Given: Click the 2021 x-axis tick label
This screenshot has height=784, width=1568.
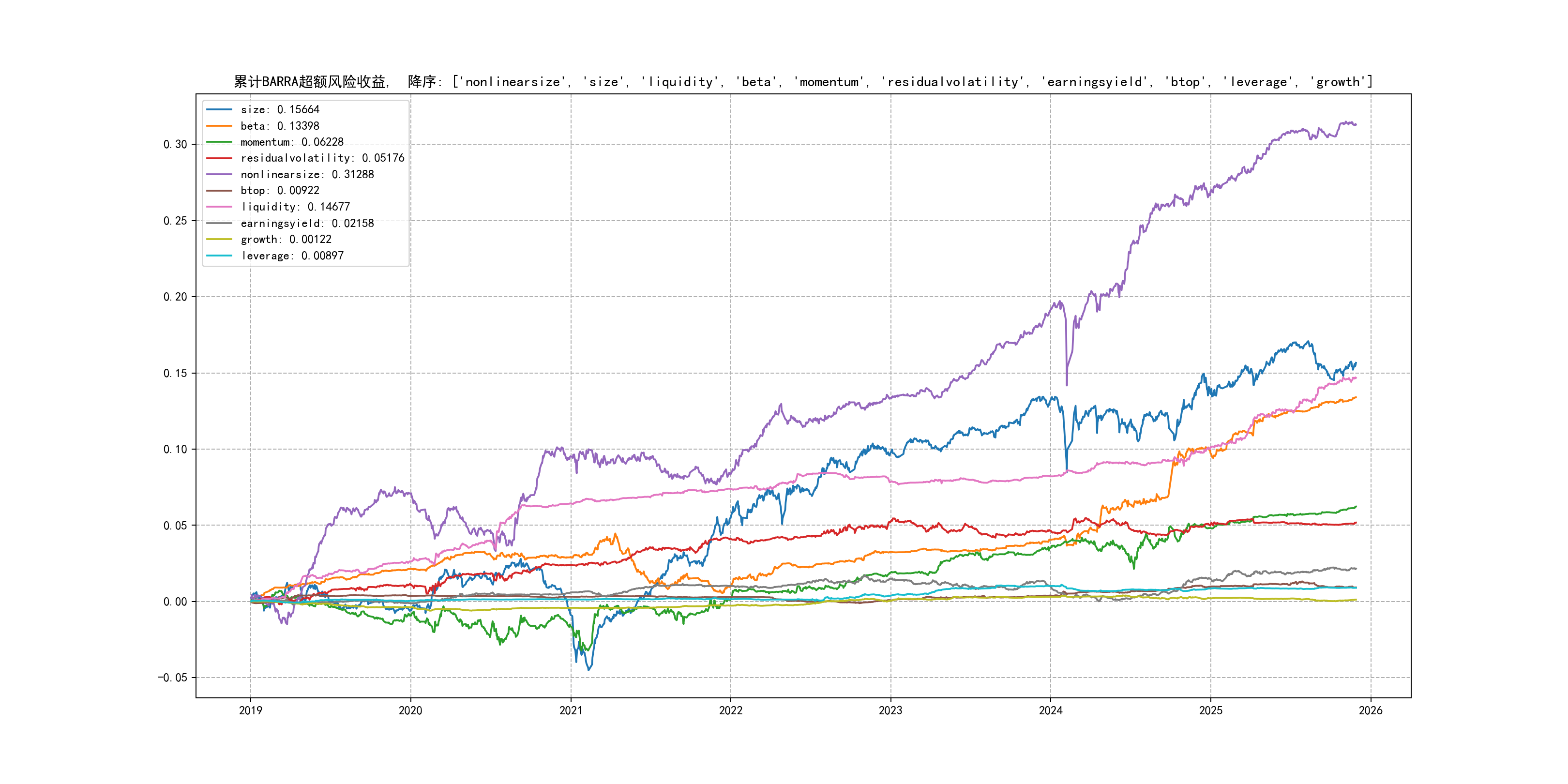Looking at the screenshot, I should (x=571, y=710).
